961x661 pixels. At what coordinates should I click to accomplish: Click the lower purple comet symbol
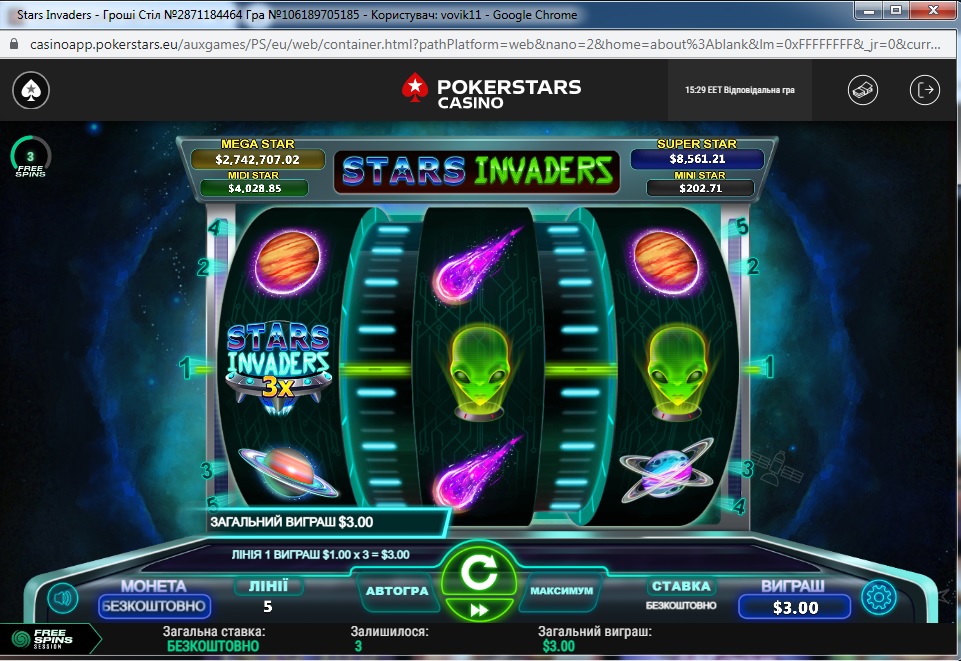pos(477,473)
